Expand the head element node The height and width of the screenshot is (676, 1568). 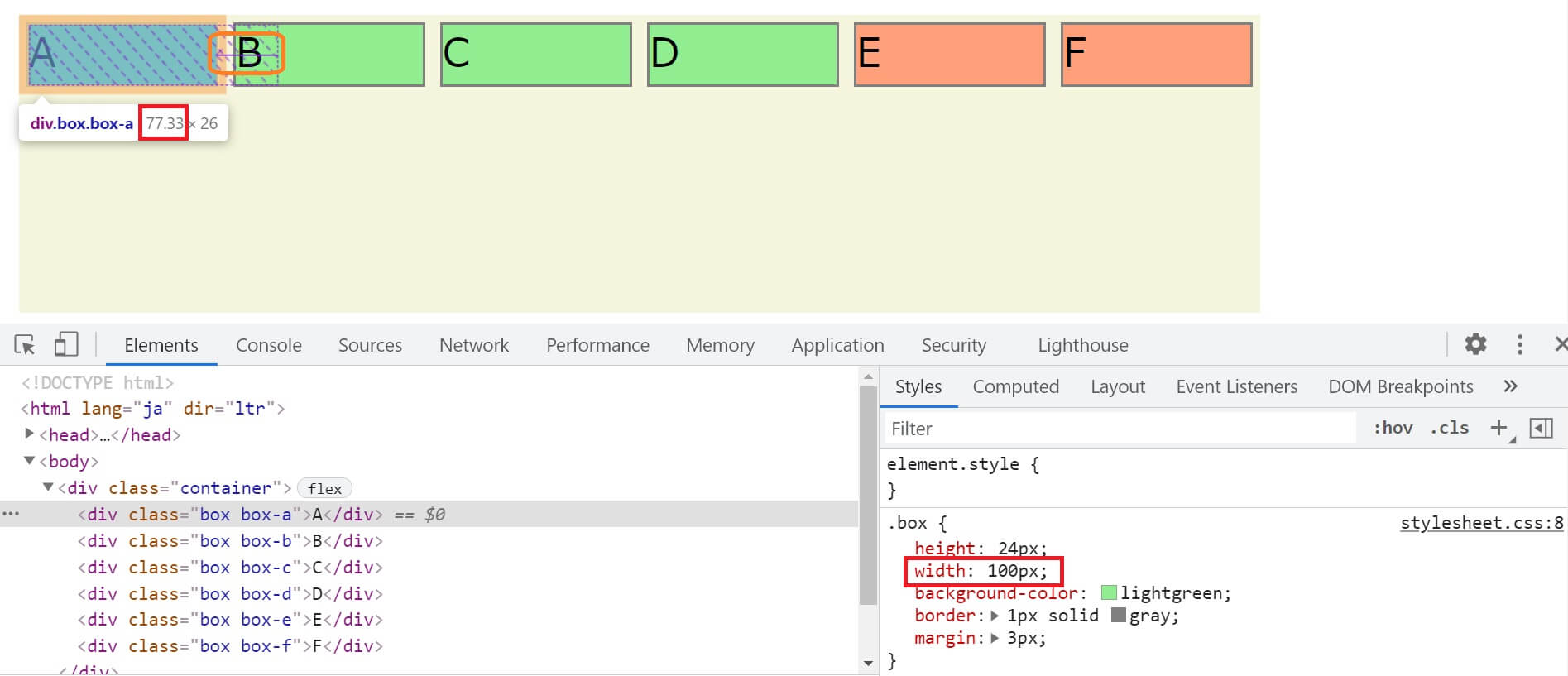tap(29, 434)
